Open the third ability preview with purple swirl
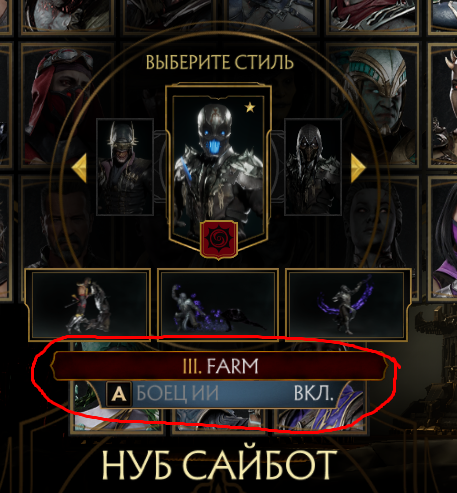Viewport: 457px width, 493px height. pyautogui.click(x=347, y=305)
